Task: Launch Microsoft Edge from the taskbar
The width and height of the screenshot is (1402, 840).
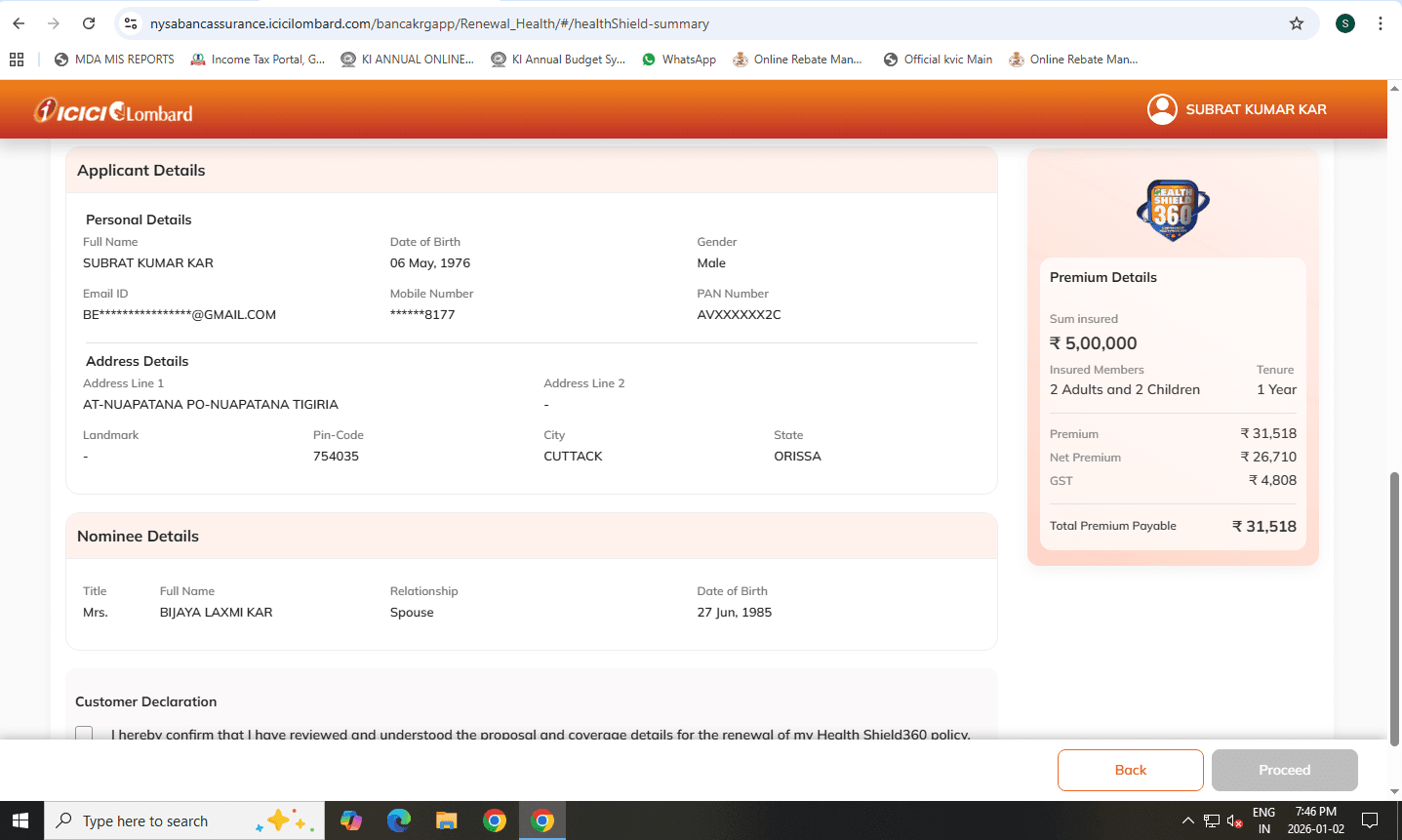Action: click(x=399, y=820)
